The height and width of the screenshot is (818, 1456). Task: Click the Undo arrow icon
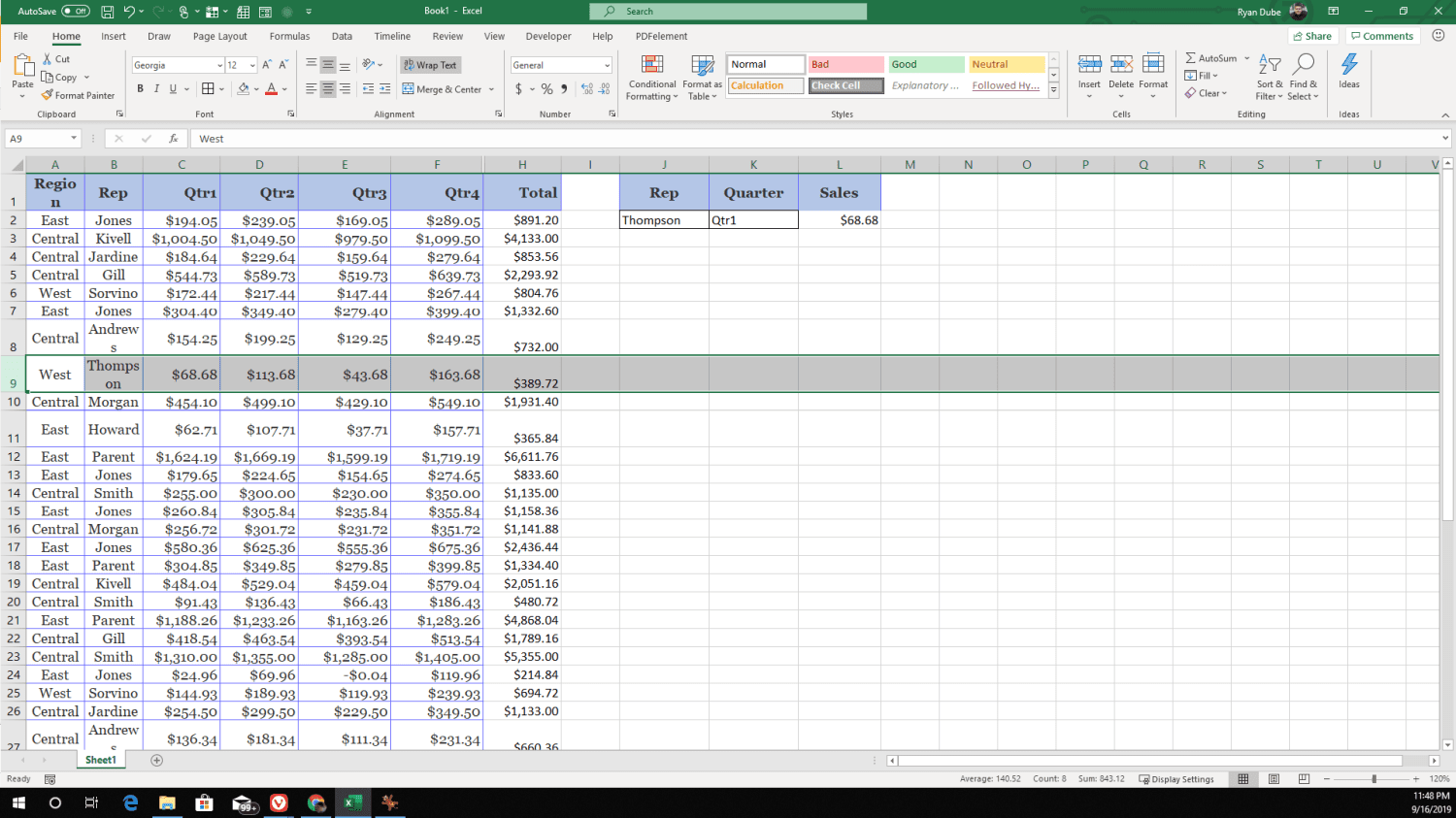129,12
